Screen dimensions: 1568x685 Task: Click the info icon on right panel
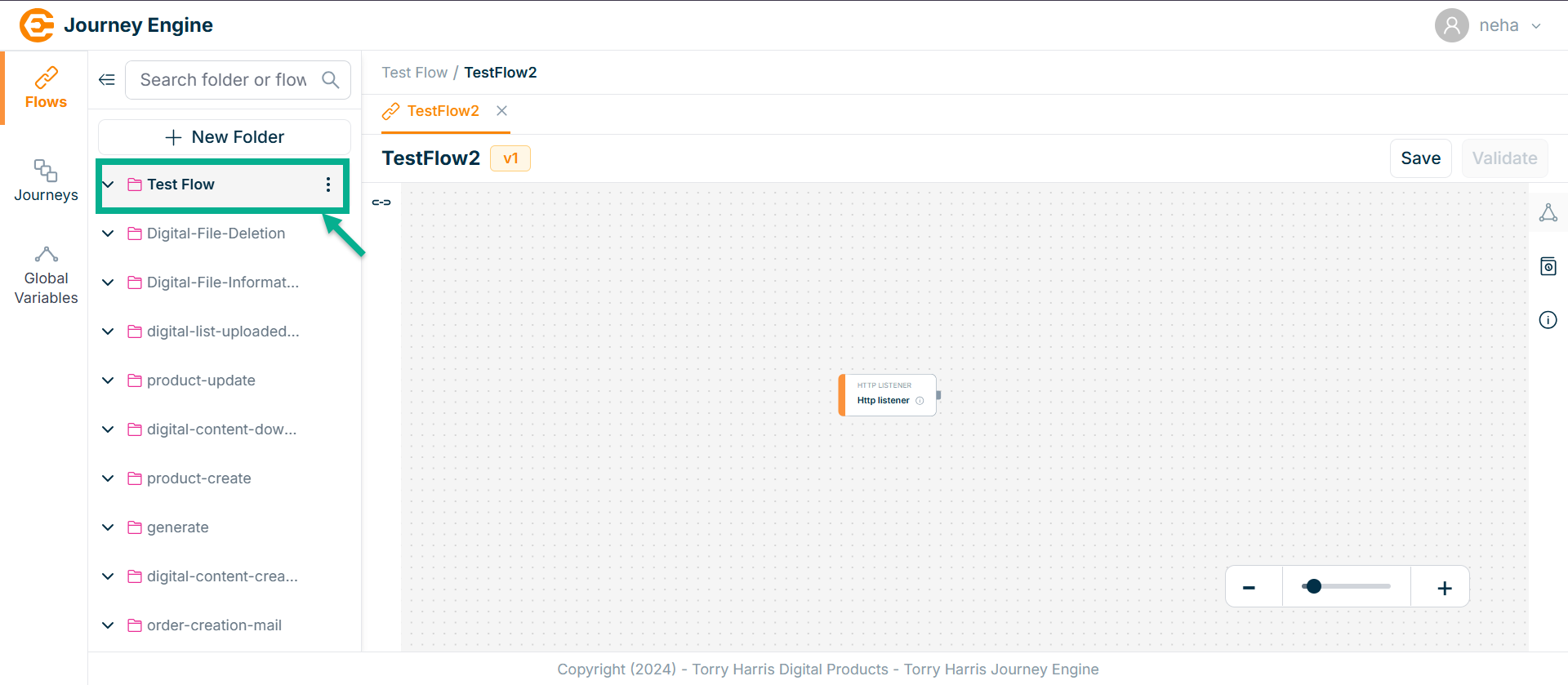coord(1548,320)
